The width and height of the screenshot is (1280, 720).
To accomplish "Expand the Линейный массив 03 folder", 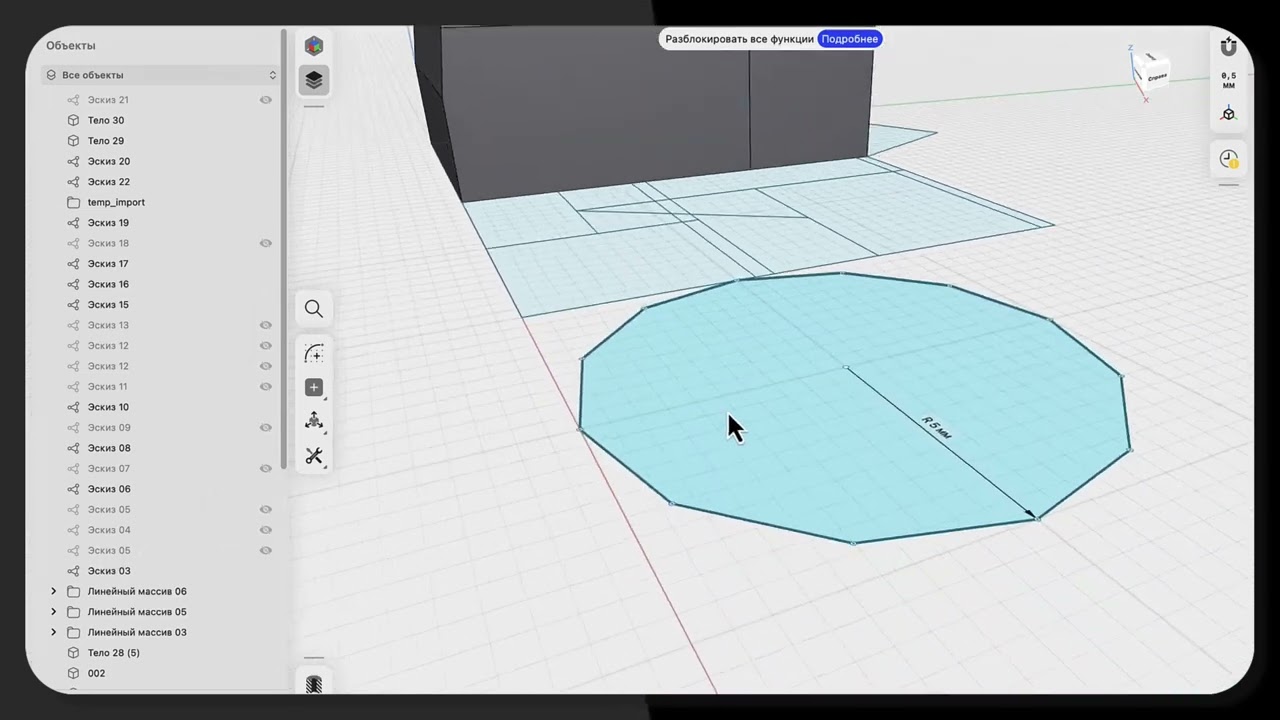I will (54, 632).
